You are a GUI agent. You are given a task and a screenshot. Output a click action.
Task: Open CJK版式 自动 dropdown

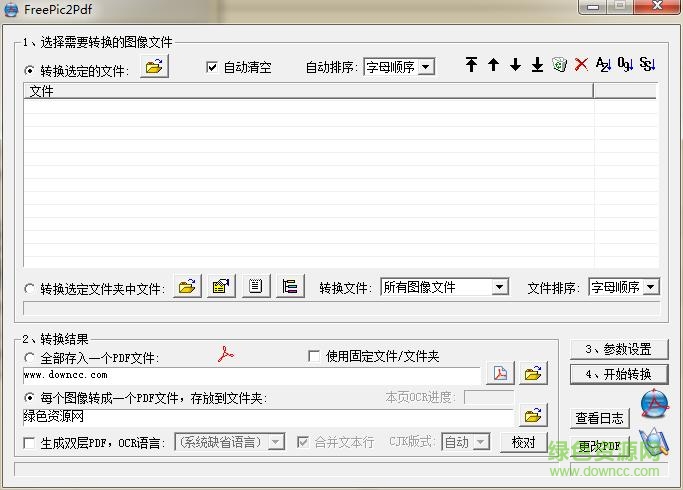[x=466, y=442]
